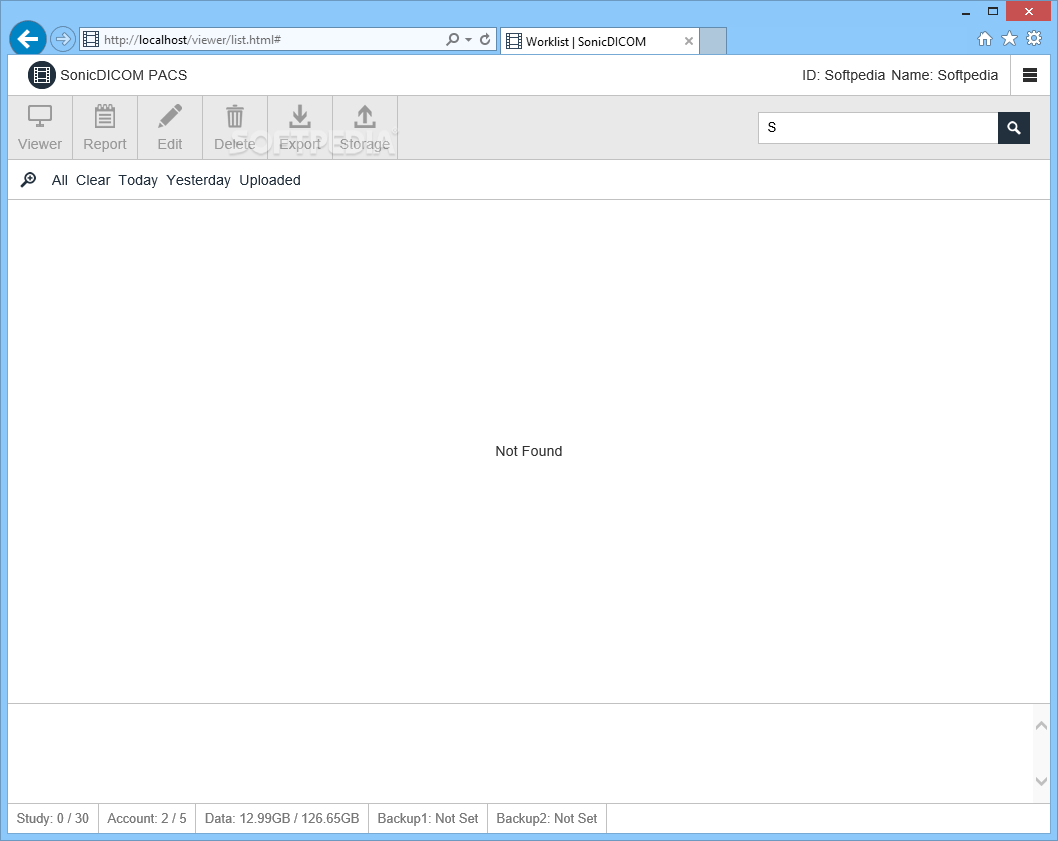The height and width of the screenshot is (841, 1058).
Task: Click 'Account: 2 / 5' status entry
Action: click(147, 818)
